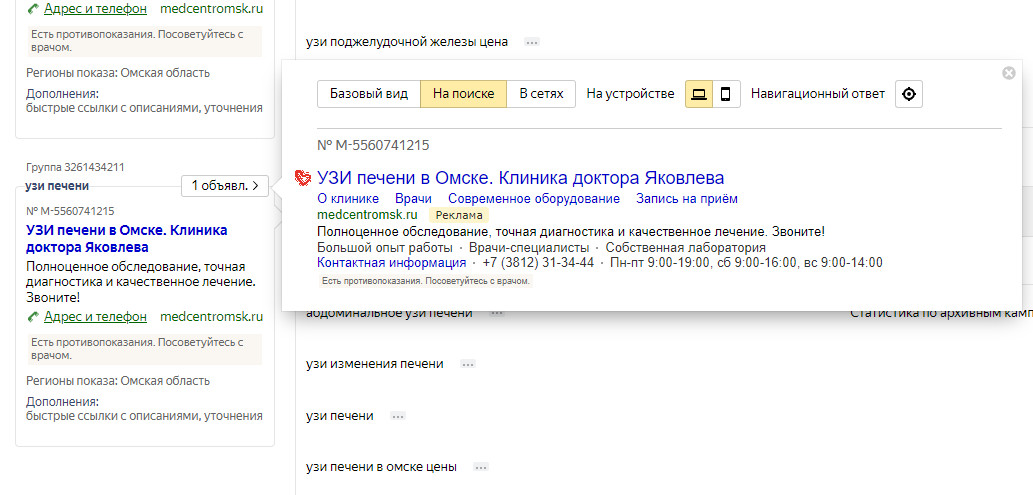
Task: Toggle the navigation answer target icon
Action: pyautogui.click(x=908, y=94)
